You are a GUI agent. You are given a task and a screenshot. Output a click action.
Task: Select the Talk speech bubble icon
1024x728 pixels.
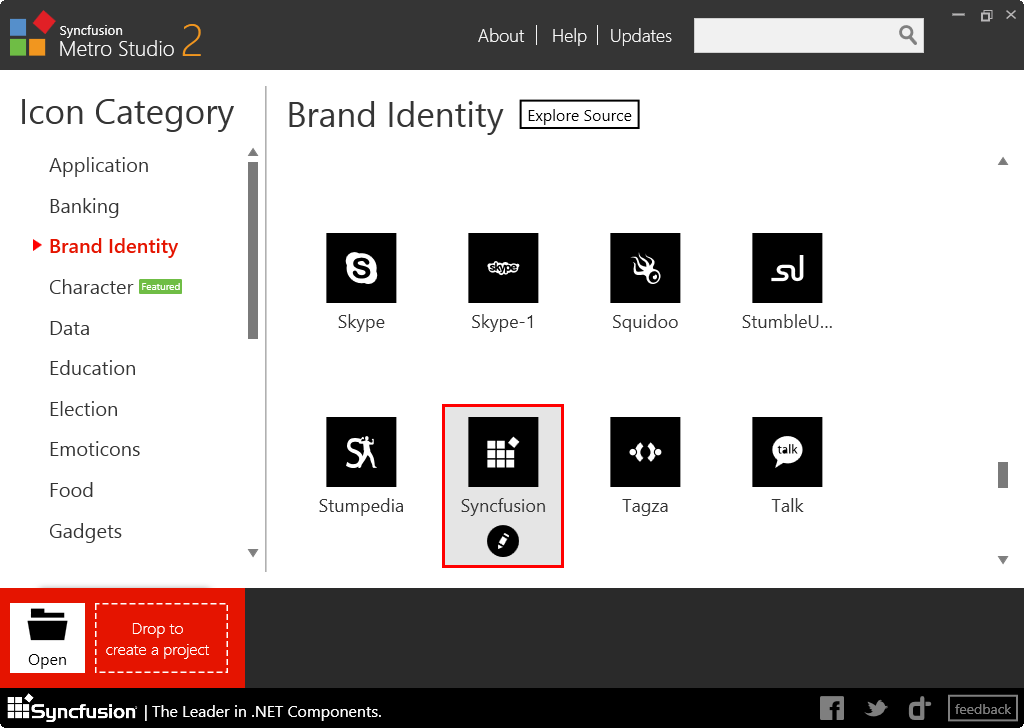point(787,452)
